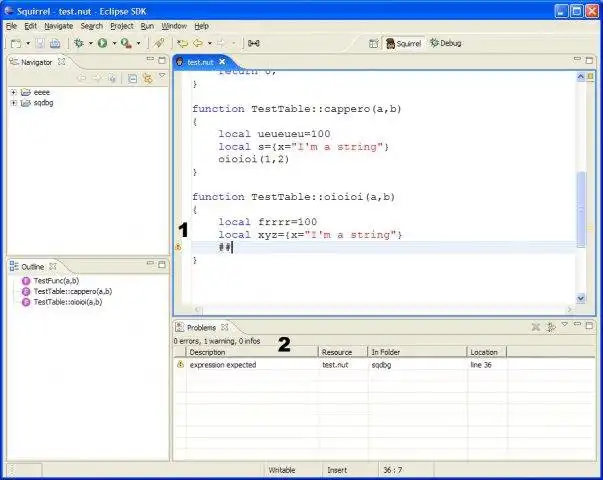Open the File menu
This screenshot has height=480, width=603.
(x=11, y=26)
